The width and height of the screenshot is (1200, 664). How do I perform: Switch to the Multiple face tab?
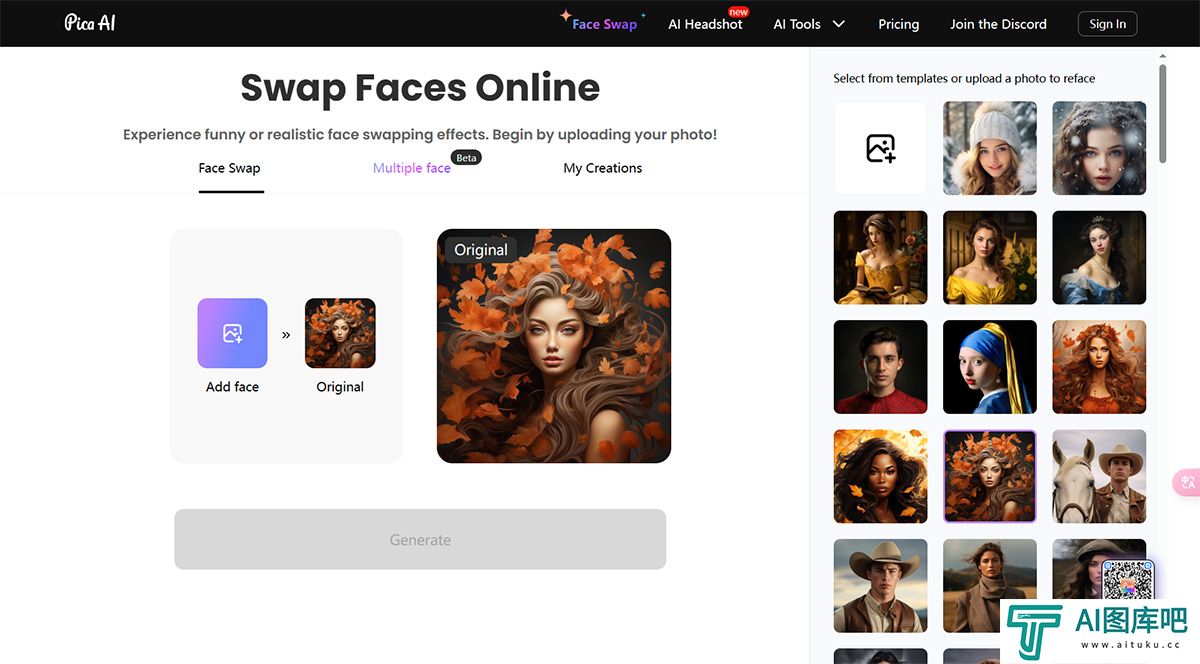tap(411, 168)
